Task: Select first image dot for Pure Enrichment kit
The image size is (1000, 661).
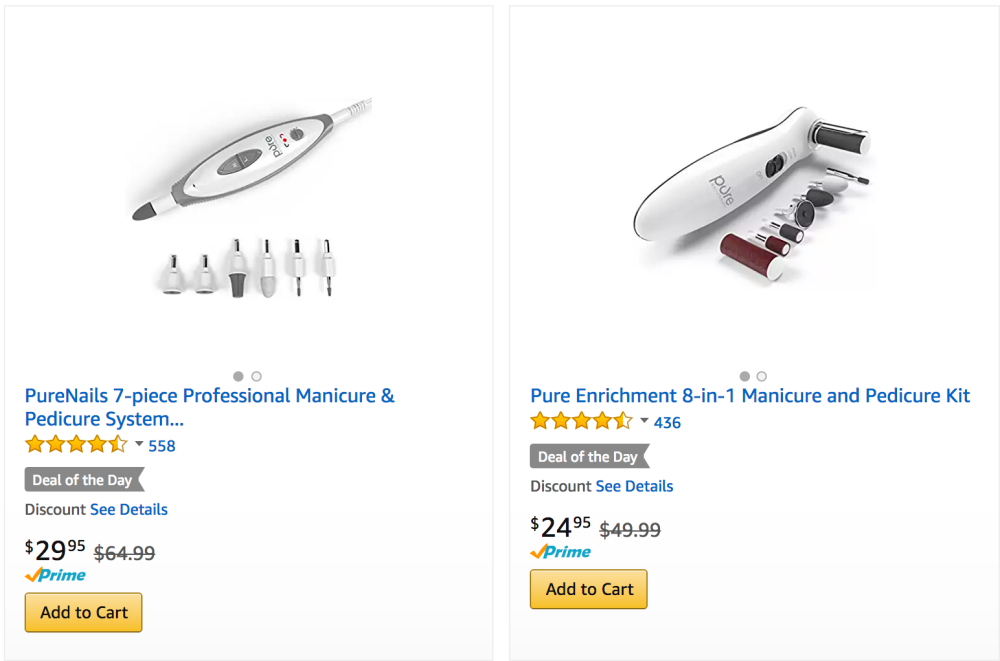Action: coord(744,376)
